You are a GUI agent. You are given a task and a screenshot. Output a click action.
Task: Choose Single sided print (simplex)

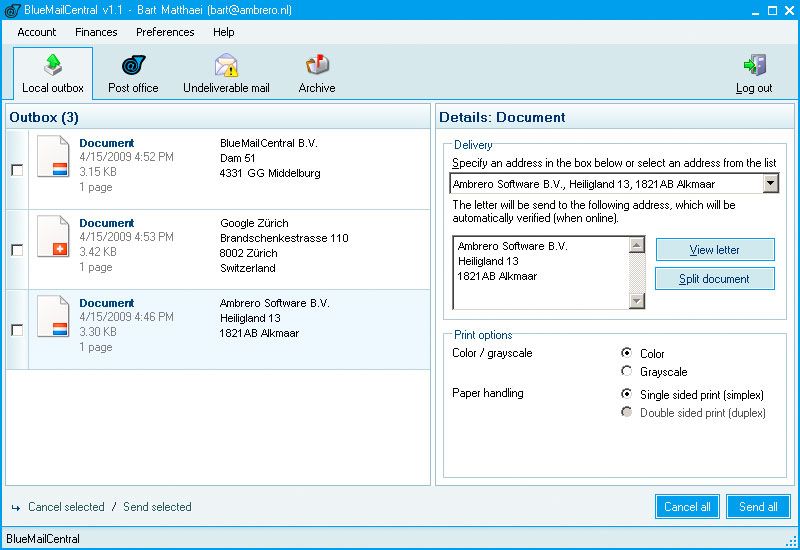(627, 394)
